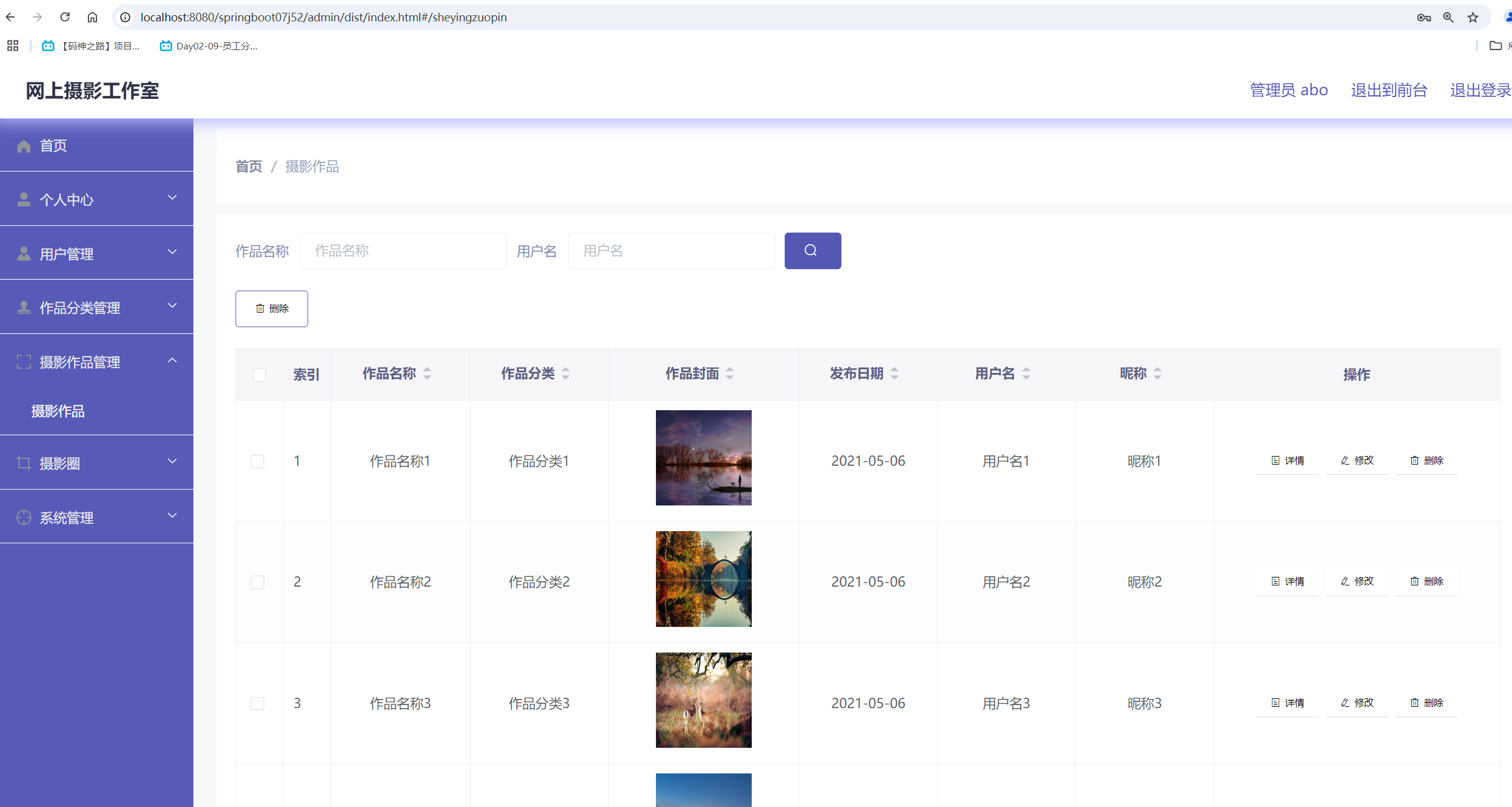Screen dimensions: 1512x807
Task: Click the 个人中心 person icon
Action: tap(24, 199)
